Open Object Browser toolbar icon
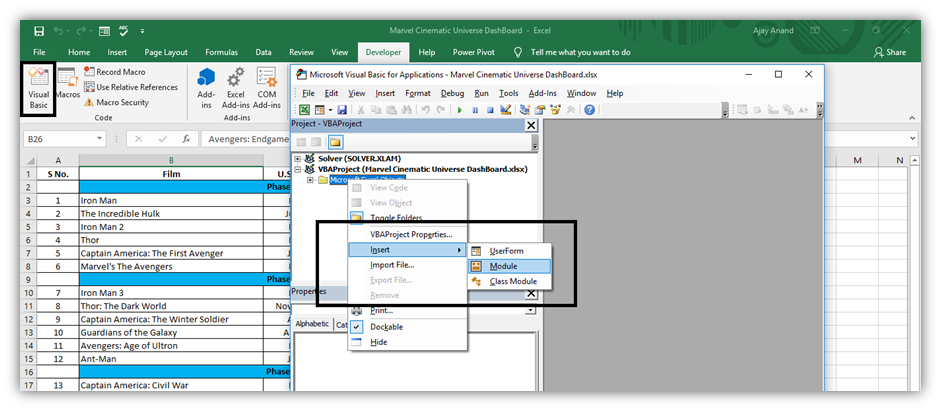Screen dimensions: 941x411 click(x=555, y=110)
